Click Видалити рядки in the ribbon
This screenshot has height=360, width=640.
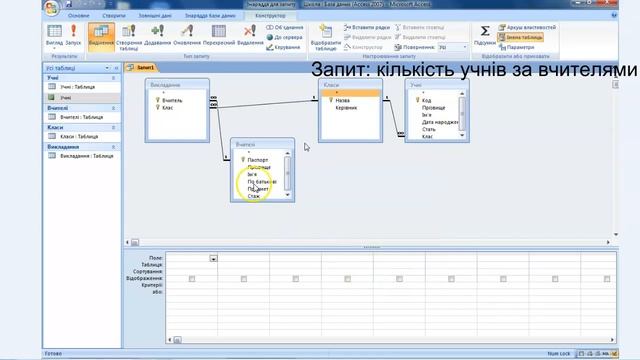[x=367, y=37]
